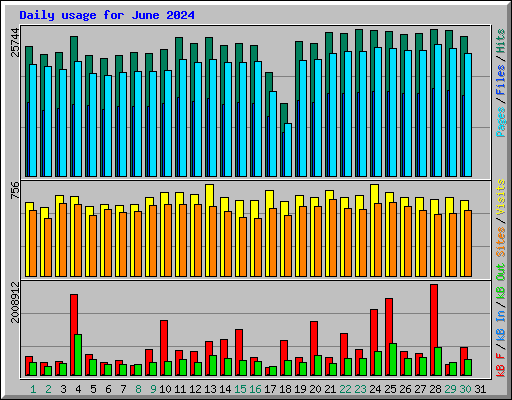Screen dimensions: 512x400
Task: Click the 756 visits axis value
Action: (15, 190)
